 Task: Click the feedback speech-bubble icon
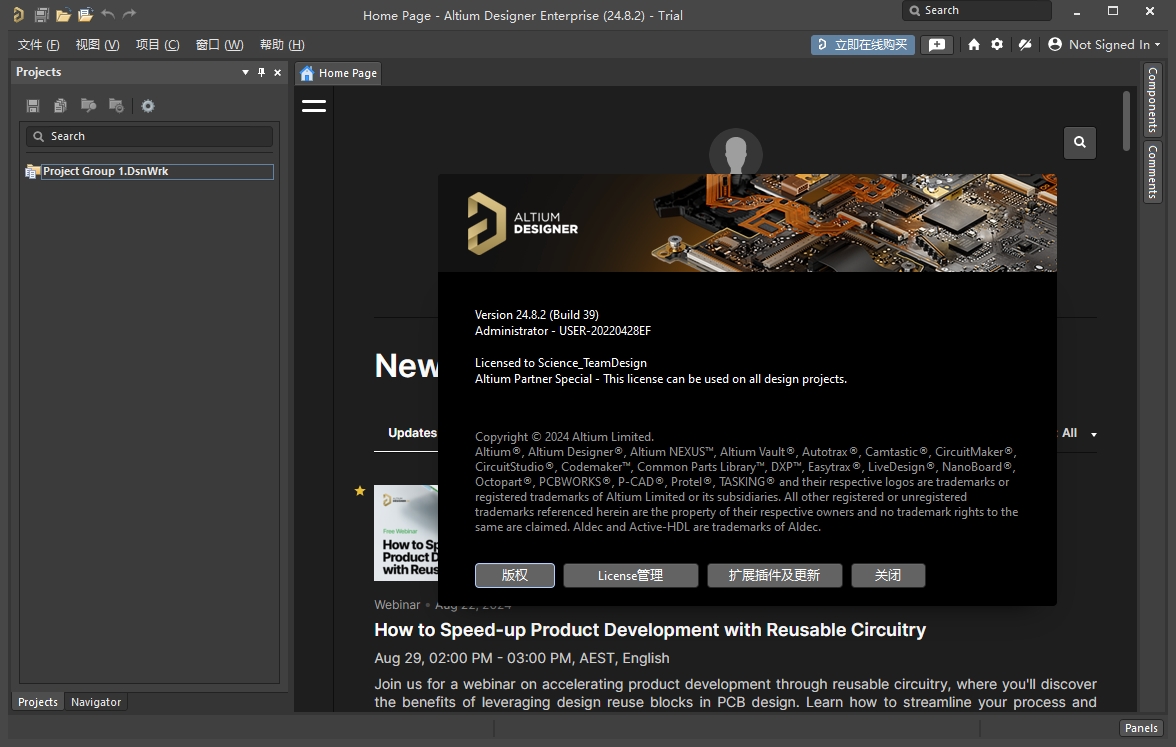pos(936,45)
